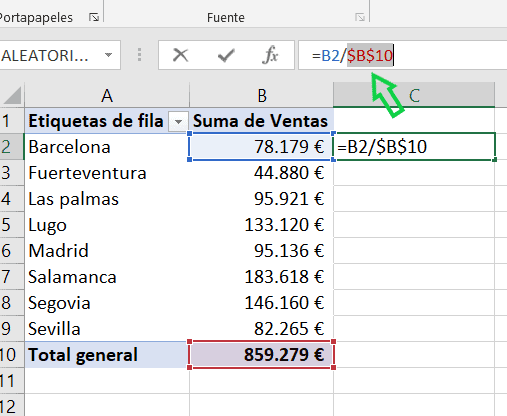Viewport: 507px width, 416px height.
Task: Click the cell with 183.618 €
Action: [261, 277]
